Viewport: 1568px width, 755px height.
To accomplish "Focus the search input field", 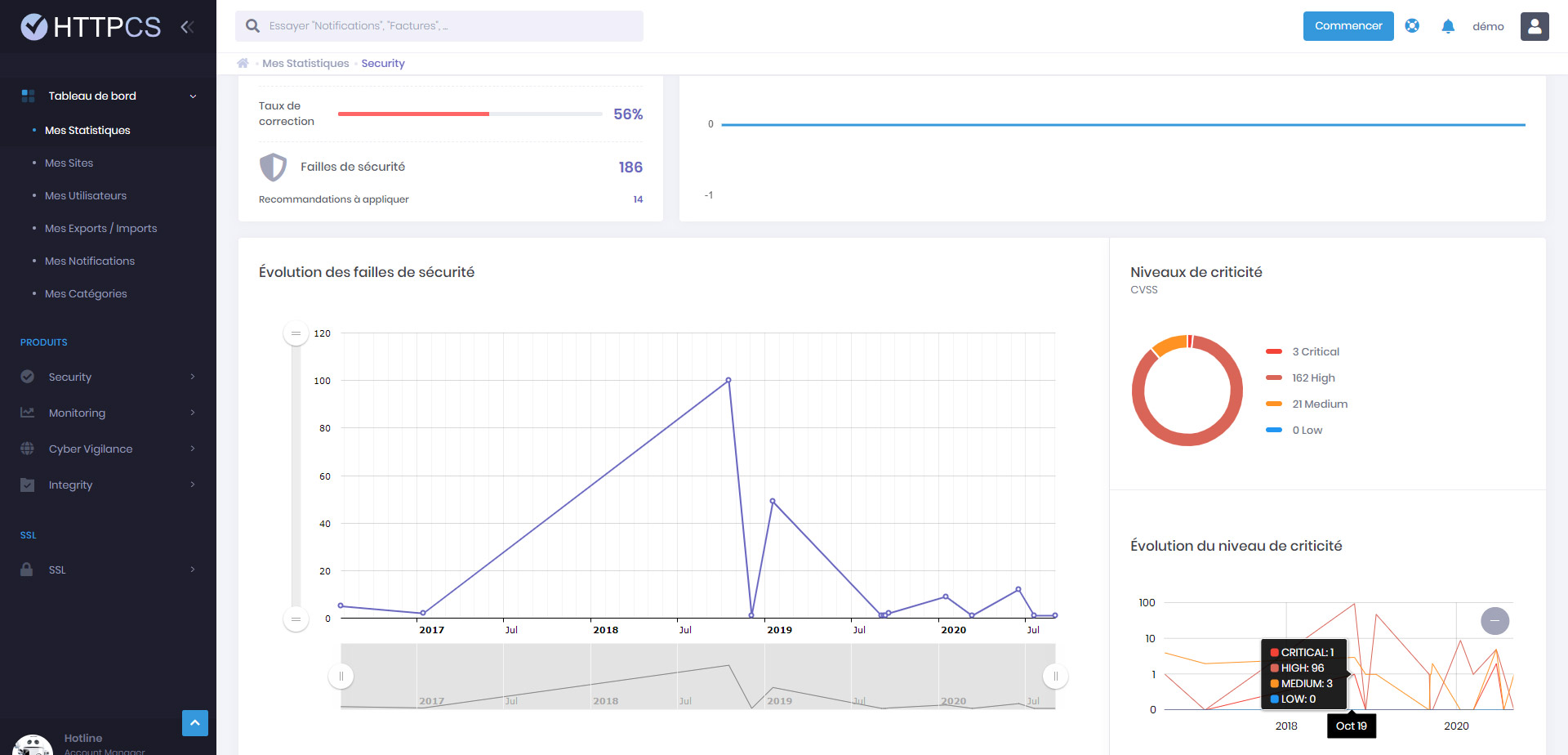I will click(x=439, y=26).
